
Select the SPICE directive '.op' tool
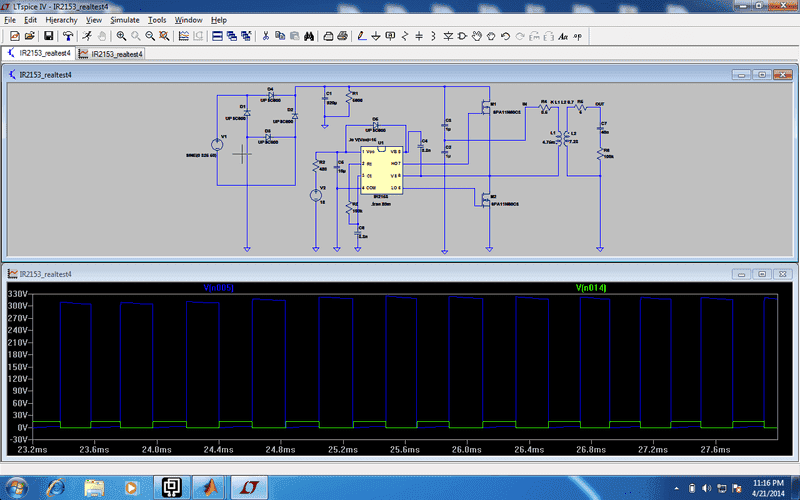coord(578,36)
